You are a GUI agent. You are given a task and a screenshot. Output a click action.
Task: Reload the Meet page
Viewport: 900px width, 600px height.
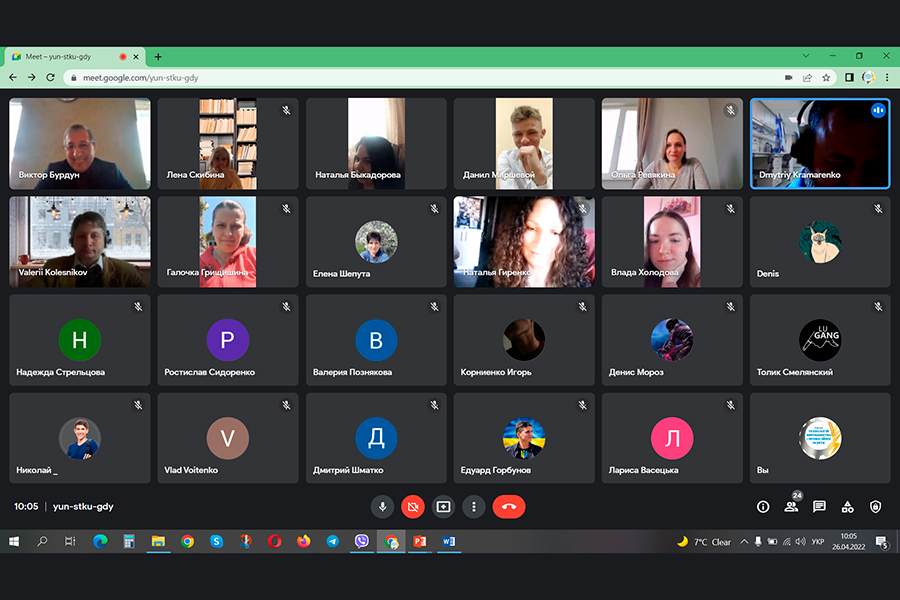51,78
